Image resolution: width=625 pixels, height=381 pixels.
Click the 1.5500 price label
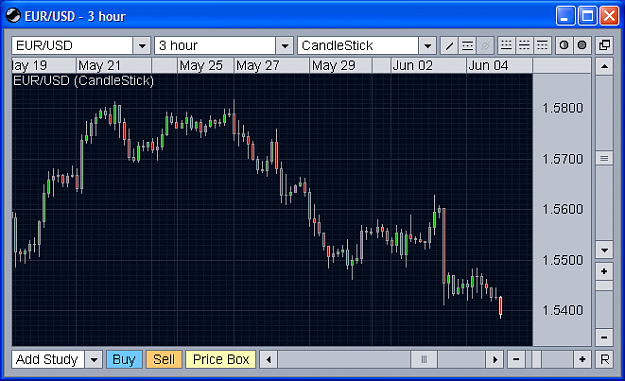point(562,260)
